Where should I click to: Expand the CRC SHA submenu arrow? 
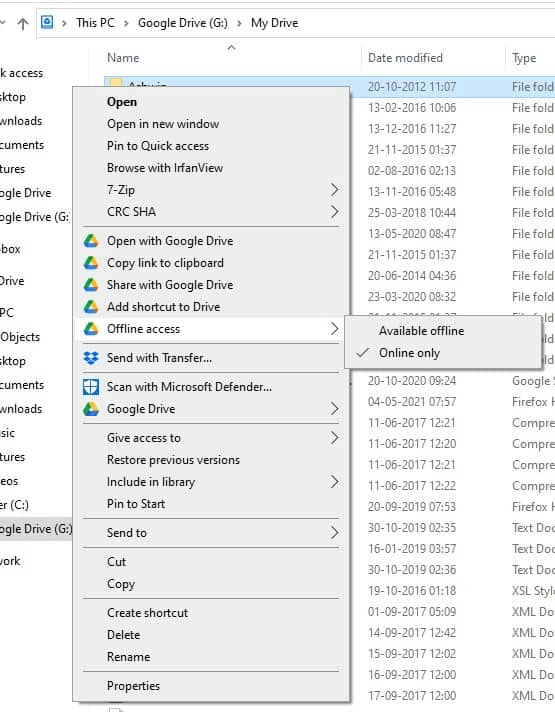coord(334,212)
